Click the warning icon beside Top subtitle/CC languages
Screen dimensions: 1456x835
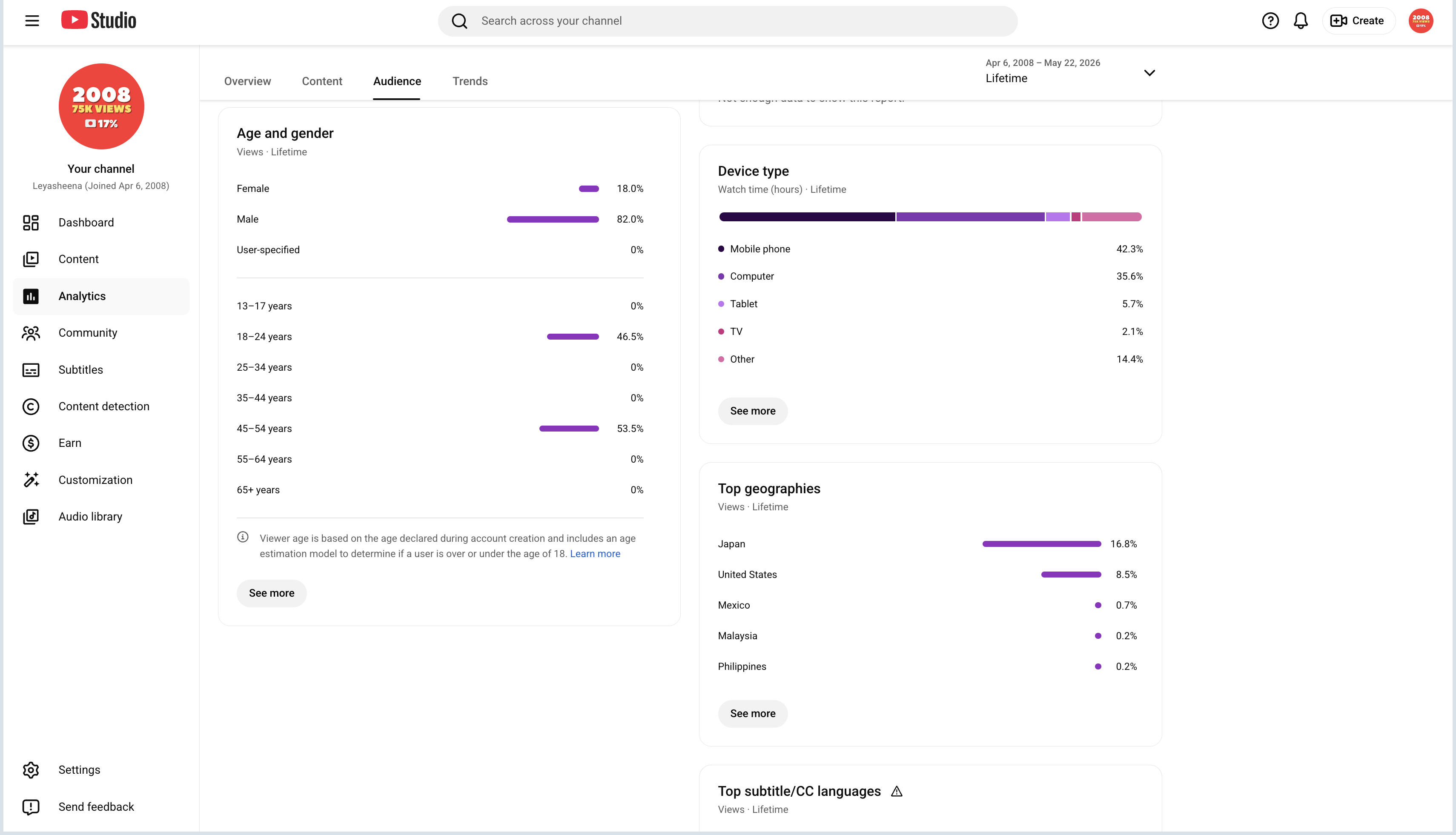pyautogui.click(x=897, y=792)
